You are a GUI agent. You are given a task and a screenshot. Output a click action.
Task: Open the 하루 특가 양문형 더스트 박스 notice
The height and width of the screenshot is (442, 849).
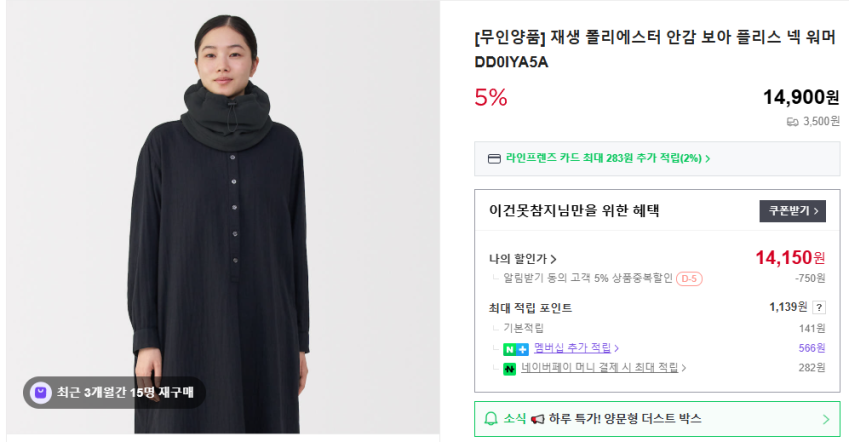click(x=625, y=419)
